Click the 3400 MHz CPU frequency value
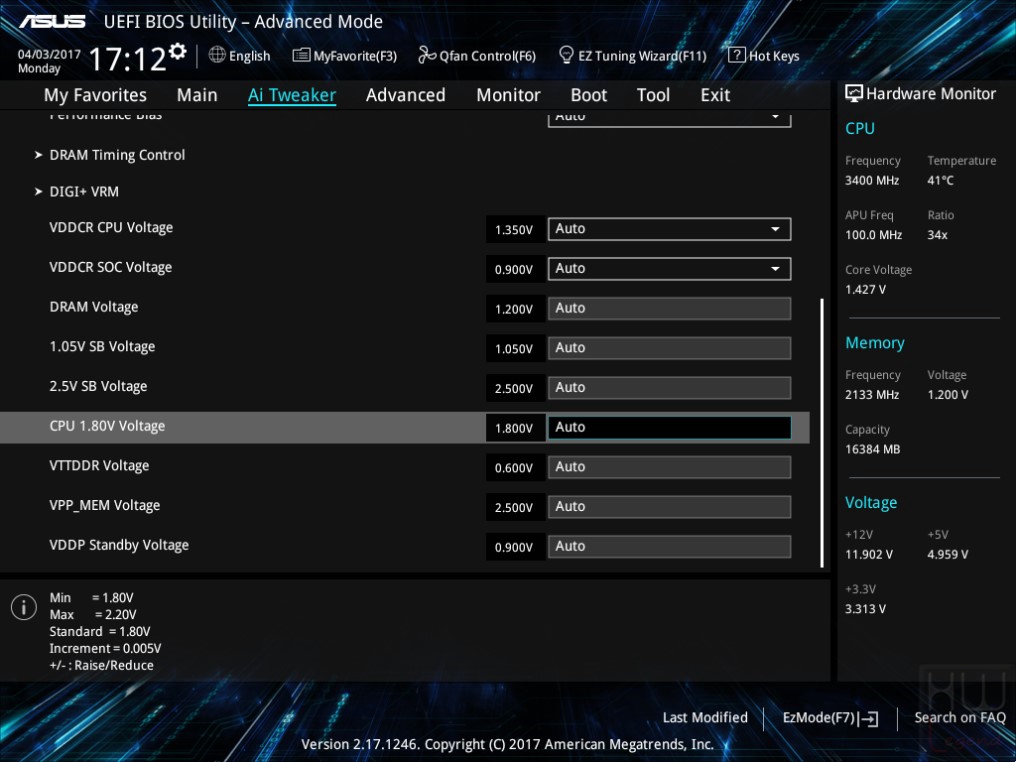The width and height of the screenshot is (1016, 762). tap(872, 181)
